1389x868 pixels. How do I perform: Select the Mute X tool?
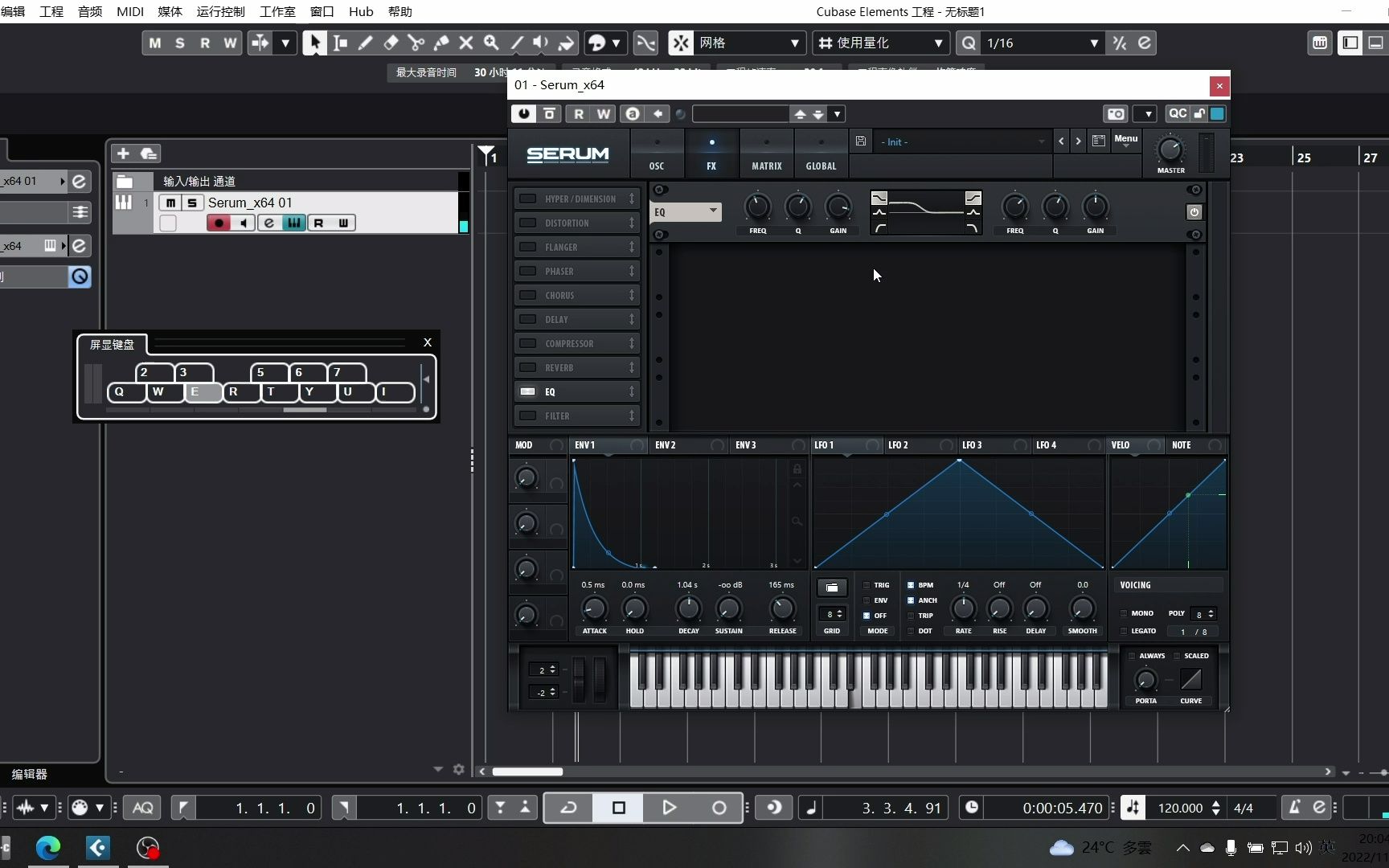point(465,43)
